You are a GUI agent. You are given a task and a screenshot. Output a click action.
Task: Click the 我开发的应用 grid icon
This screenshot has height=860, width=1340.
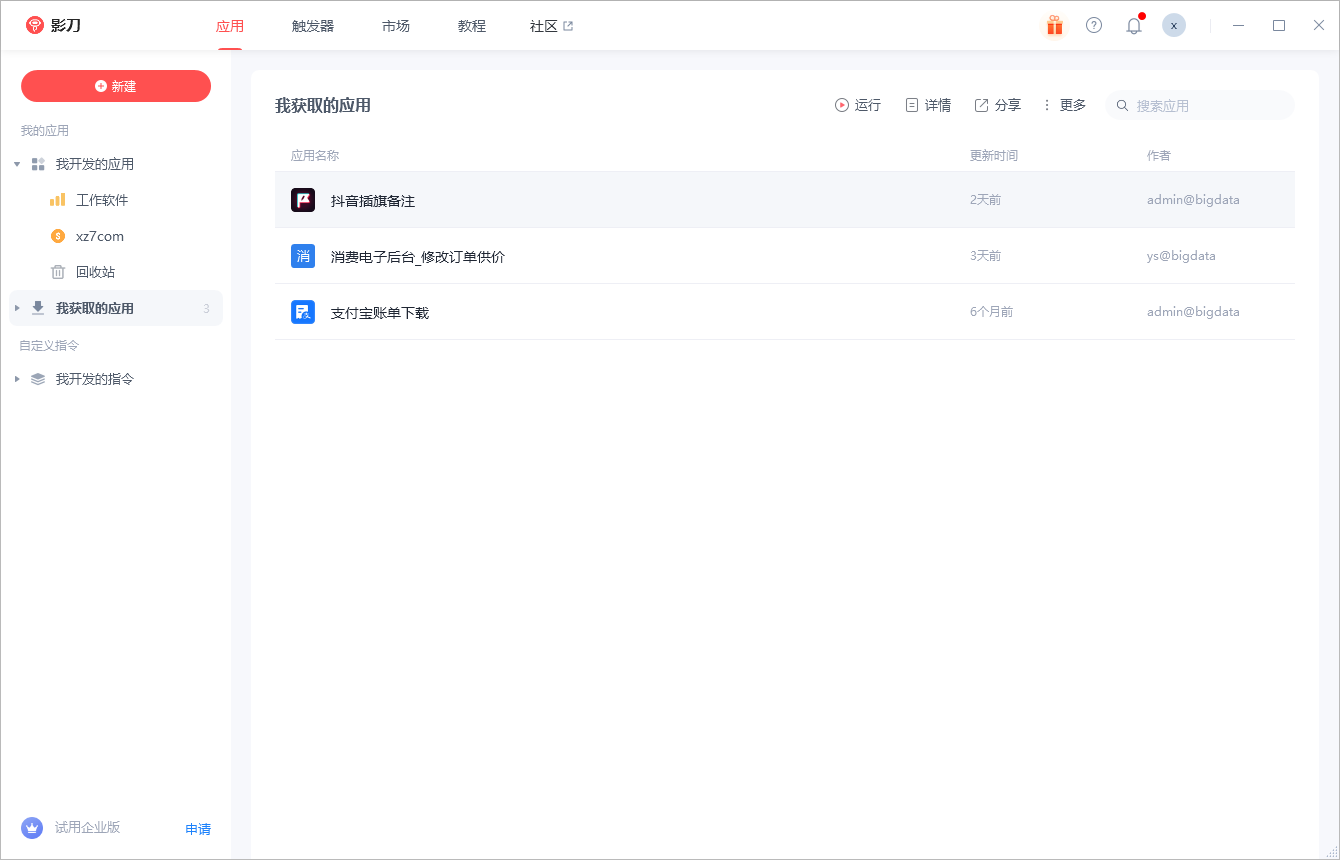pyautogui.click(x=38, y=164)
